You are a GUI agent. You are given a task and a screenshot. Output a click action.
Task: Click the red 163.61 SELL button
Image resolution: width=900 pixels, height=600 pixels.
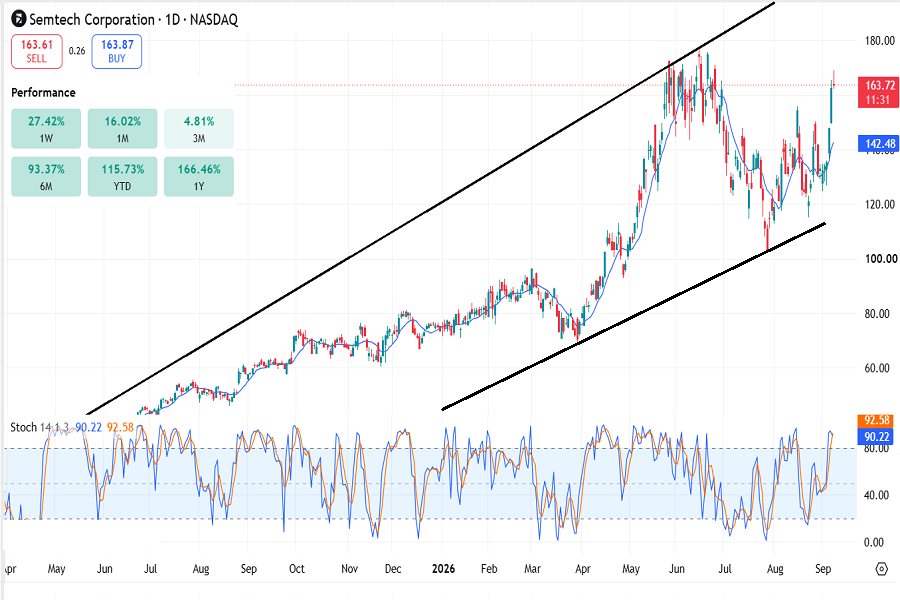tap(37, 52)
